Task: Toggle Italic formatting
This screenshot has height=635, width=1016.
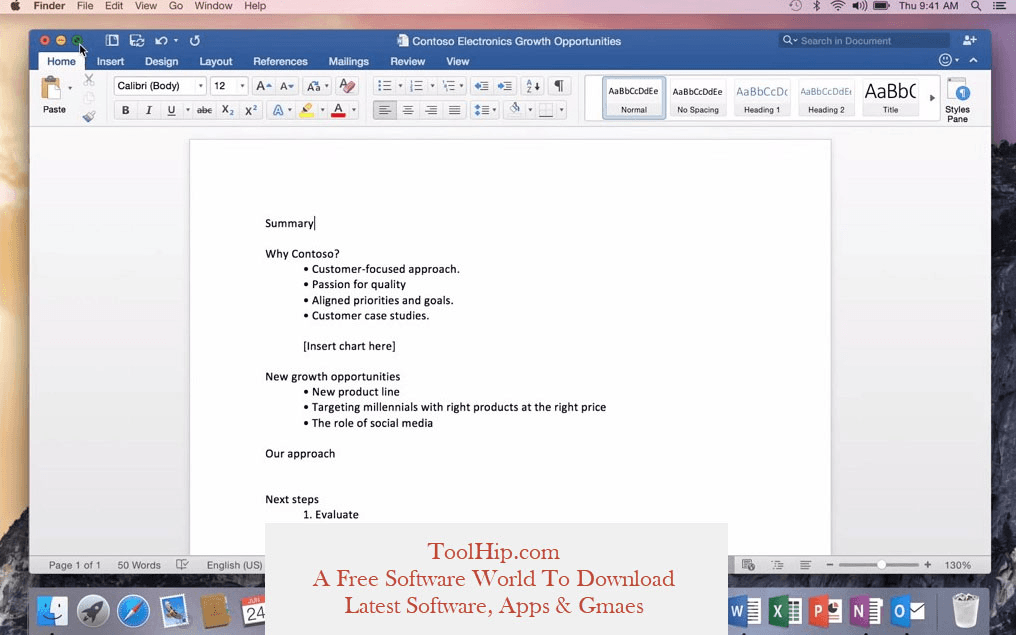Action: pyautogui.click(x=149, y=110)
